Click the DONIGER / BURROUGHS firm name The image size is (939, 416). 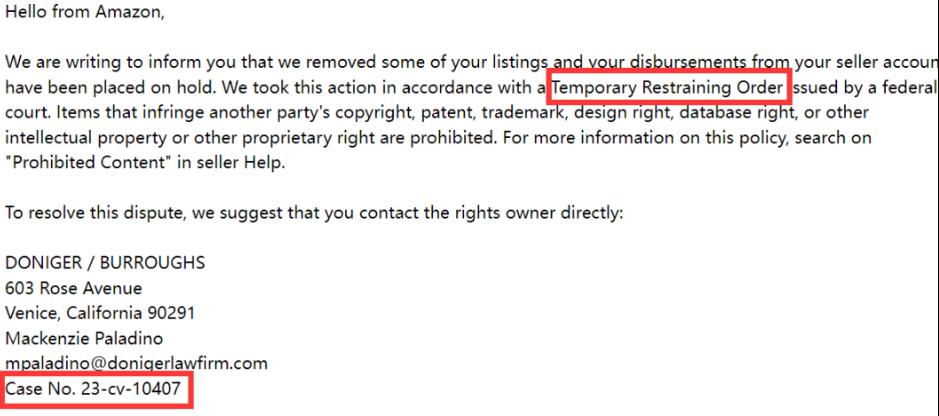(105, 263)
